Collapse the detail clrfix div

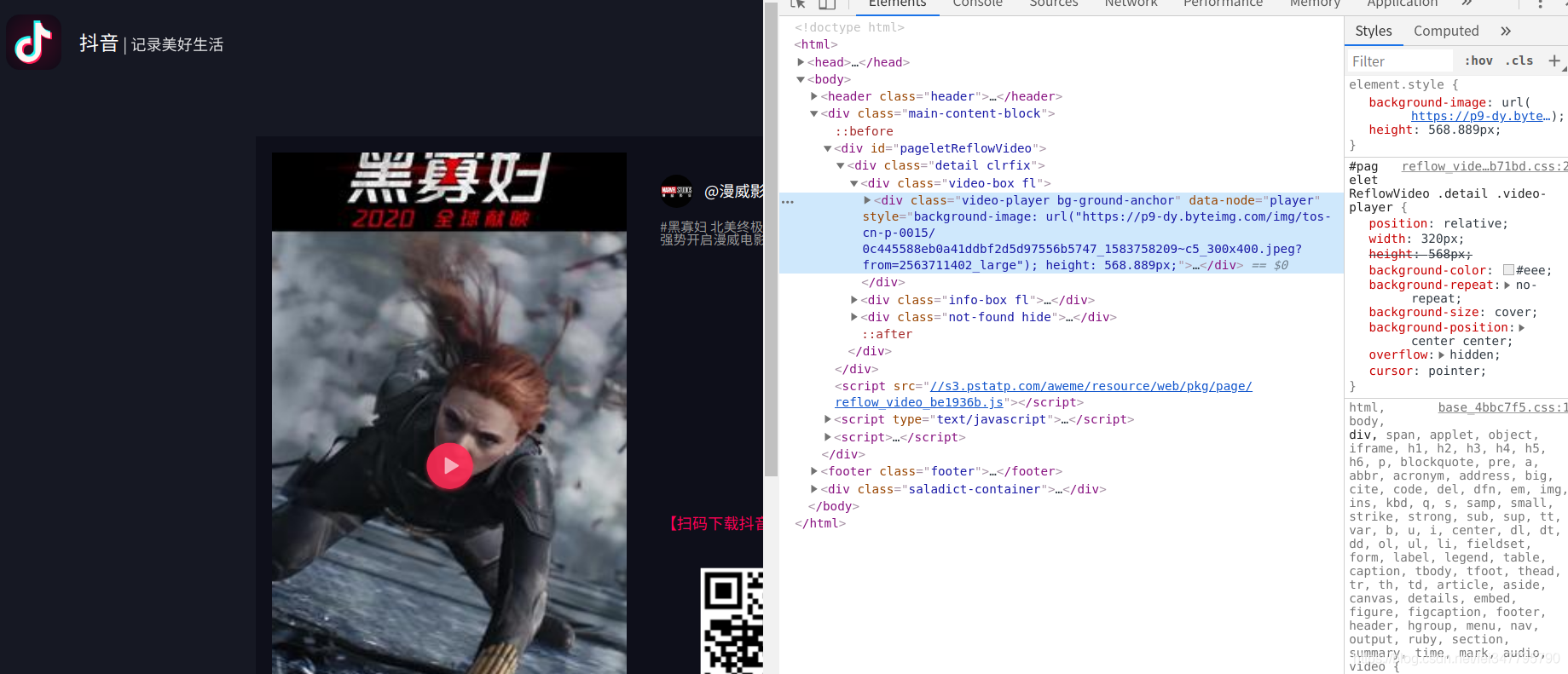point(841,165)
